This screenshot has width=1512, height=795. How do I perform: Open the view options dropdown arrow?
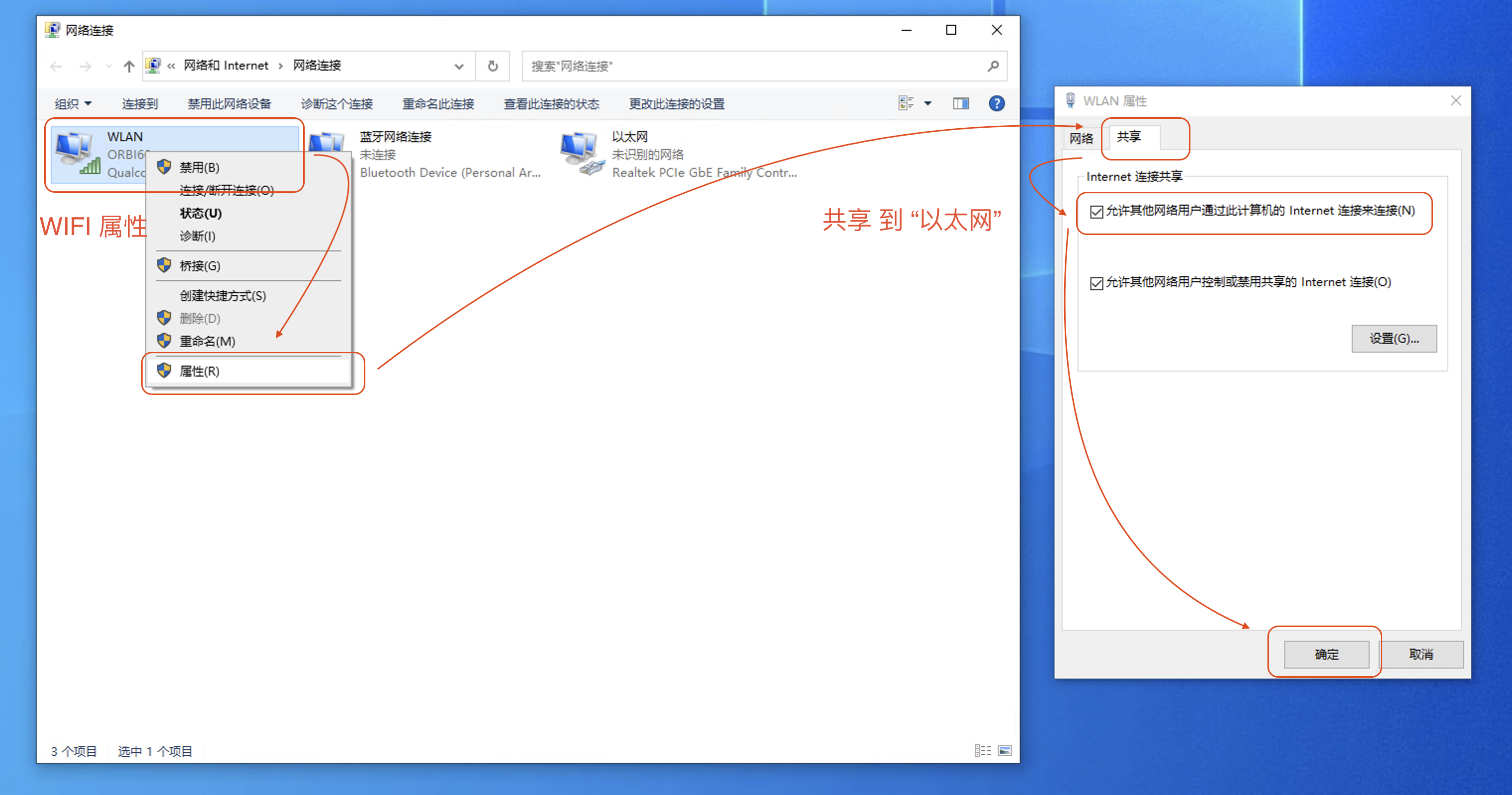click(x=928, y=104)
